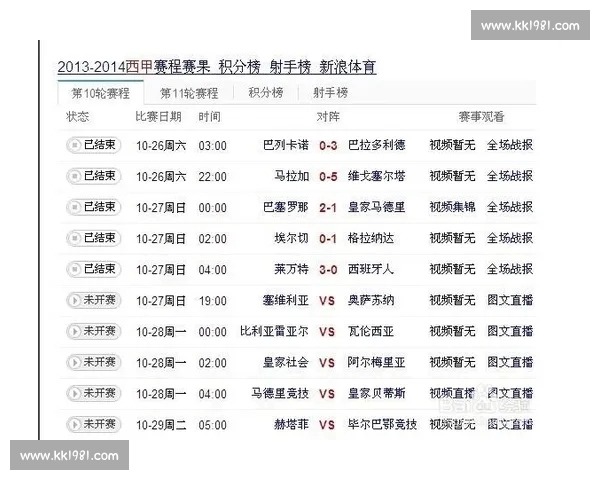Open 全场战报 for 巴列卡诺 vs 巴拉多利德
Image resolution: width=600 pixels, height=480 pixels.
[x=510, y=145]
